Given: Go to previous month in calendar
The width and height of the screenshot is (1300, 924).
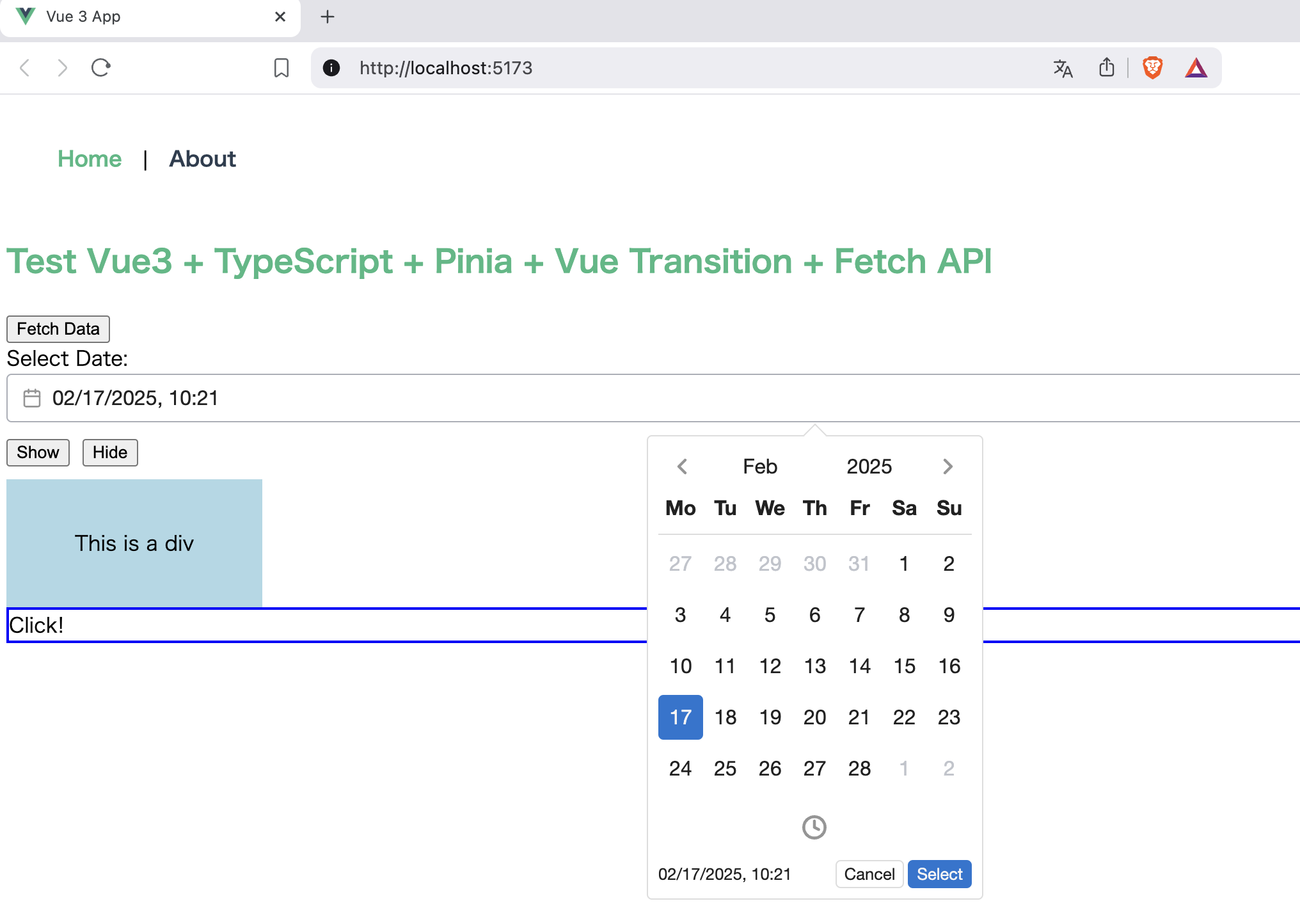Looking at the screenshot, I should click(x=682, y=466).
